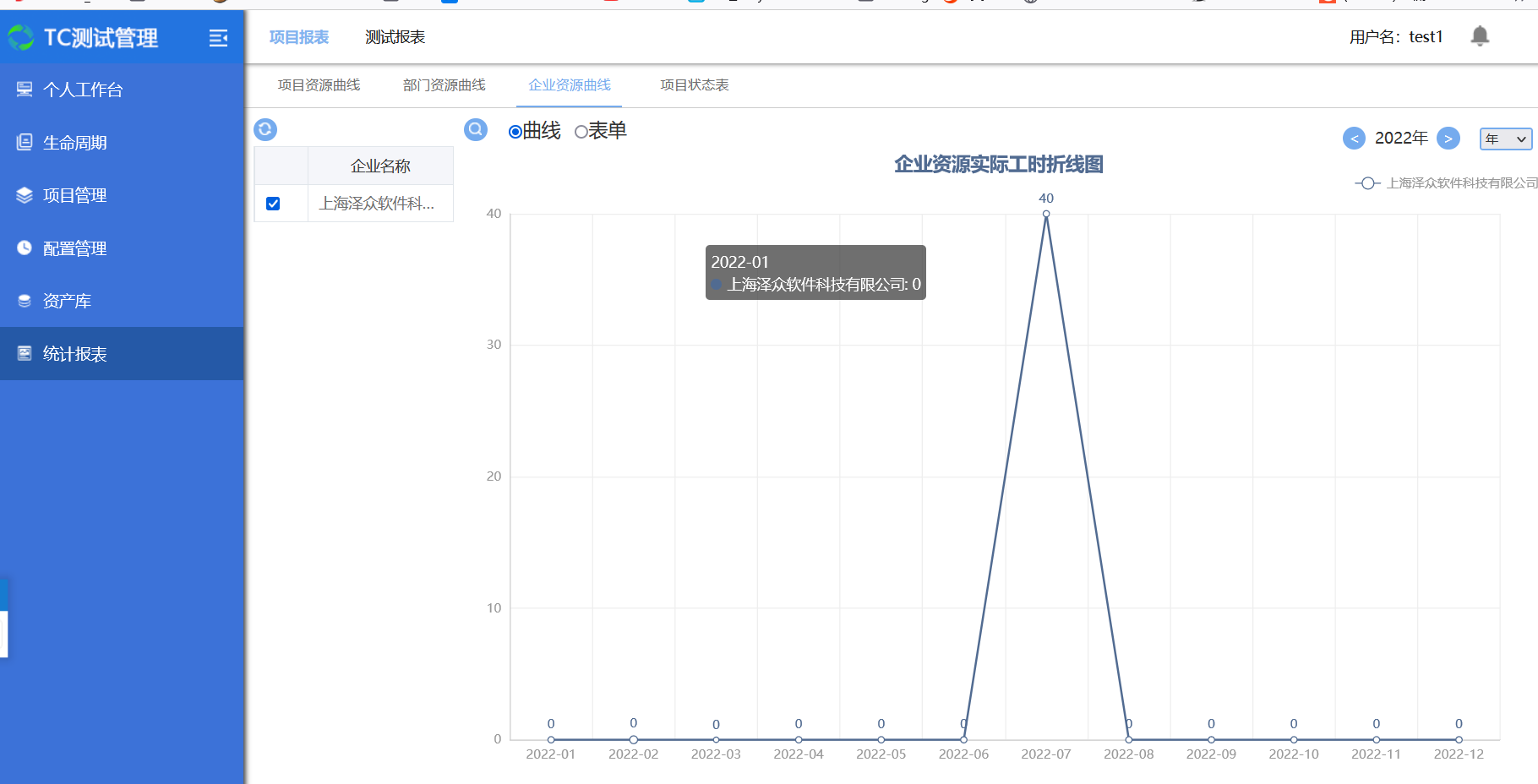Uncheck the 上海泽众软件科 company checkbox
Viewport: 1538px width, 784px height.
click(273, 204)
